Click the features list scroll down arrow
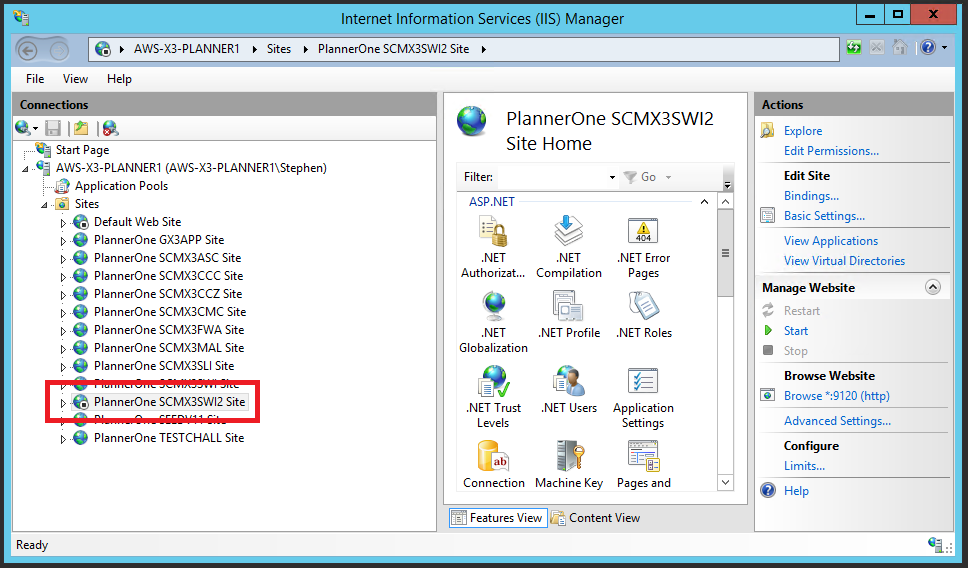968x568 pixels. click(x=725, y=482)
